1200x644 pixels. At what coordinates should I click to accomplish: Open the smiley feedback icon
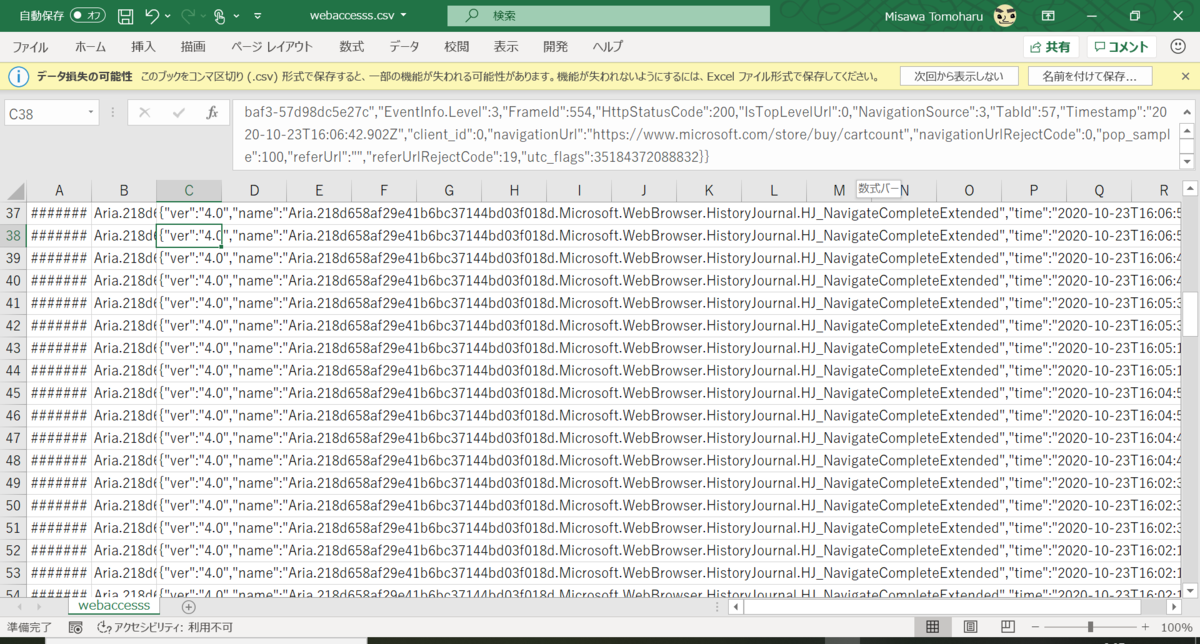point(1178,47)
